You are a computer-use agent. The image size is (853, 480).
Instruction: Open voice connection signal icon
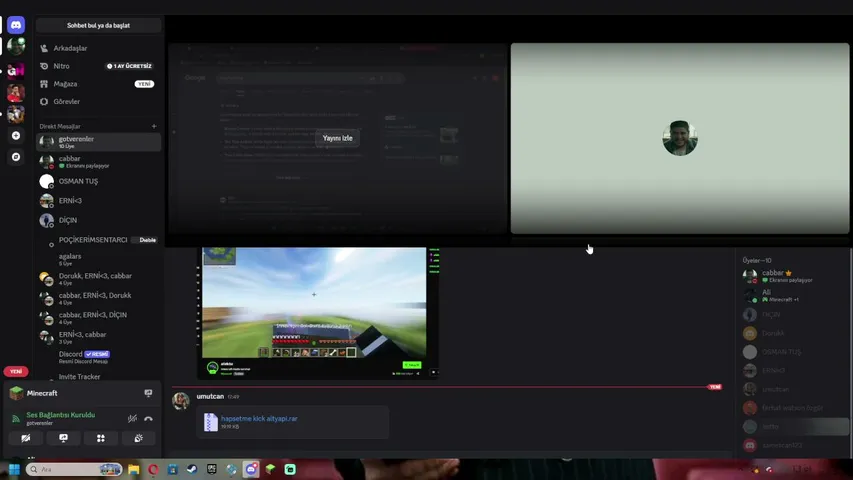(16, 419)
